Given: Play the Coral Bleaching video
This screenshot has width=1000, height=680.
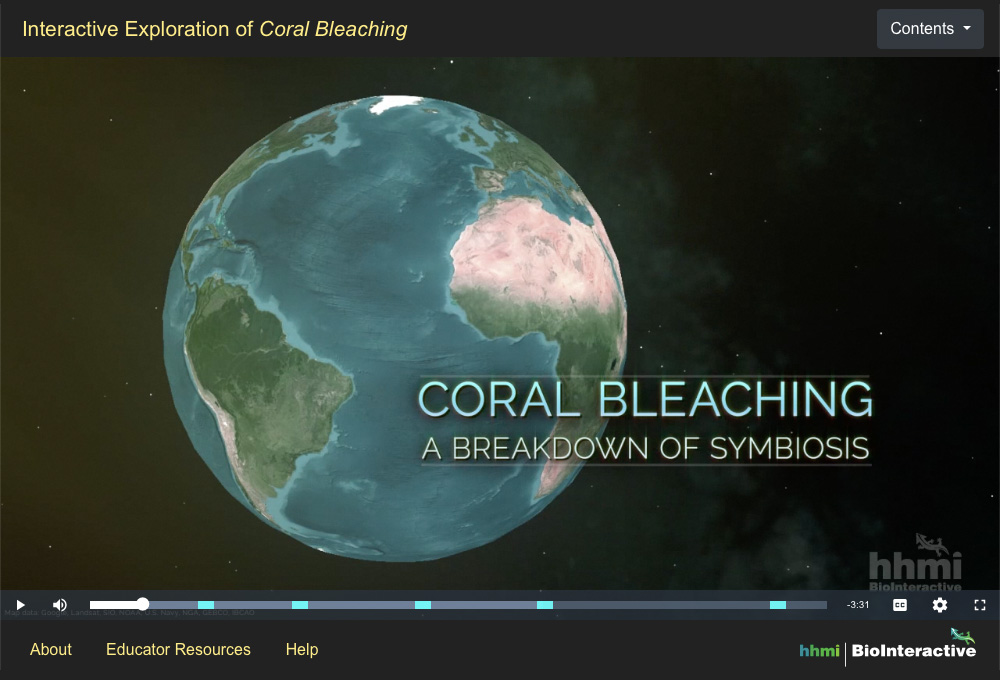Looking at the screenshot, I should pyautogui.click(x=20, y=605).
